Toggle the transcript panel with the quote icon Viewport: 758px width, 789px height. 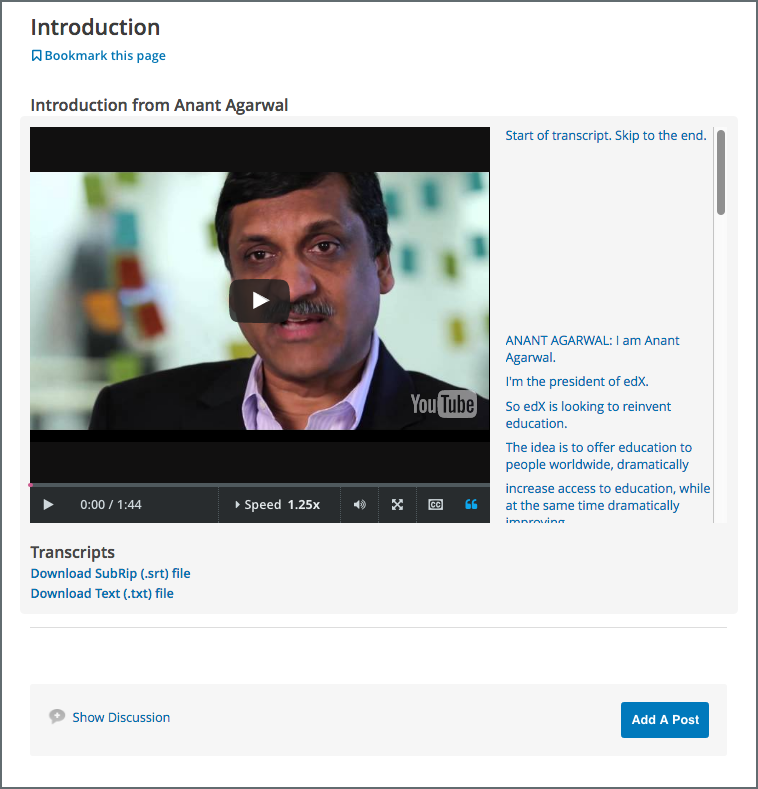(x=471, y=504)
